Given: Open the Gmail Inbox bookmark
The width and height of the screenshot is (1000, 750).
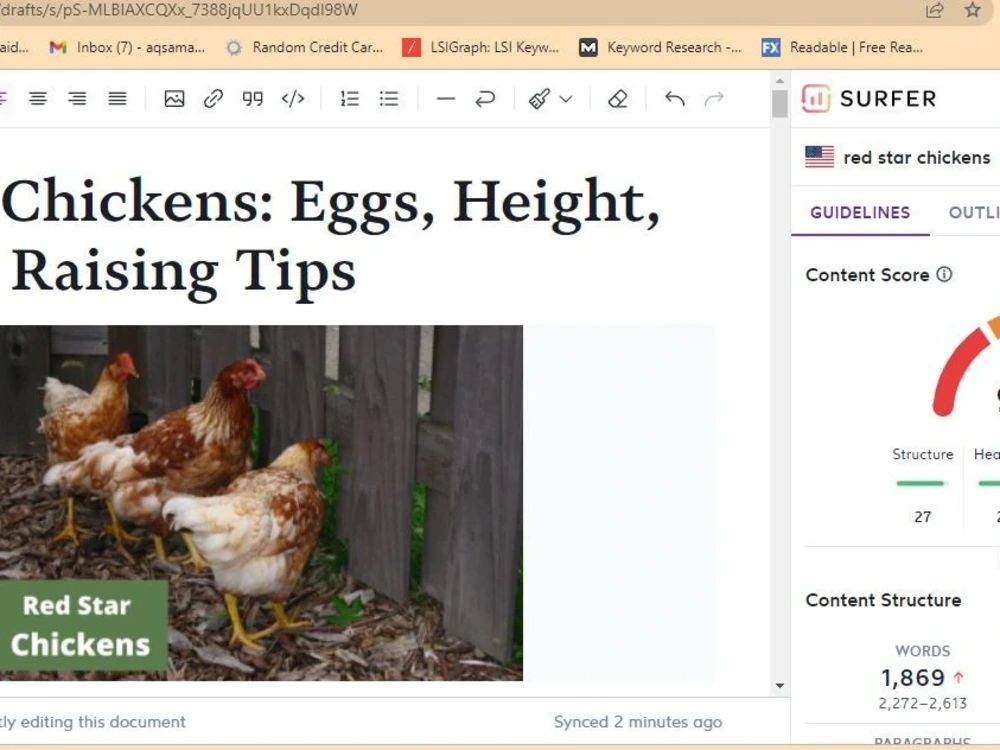Looking at the screenshot, I should point(128,47).
